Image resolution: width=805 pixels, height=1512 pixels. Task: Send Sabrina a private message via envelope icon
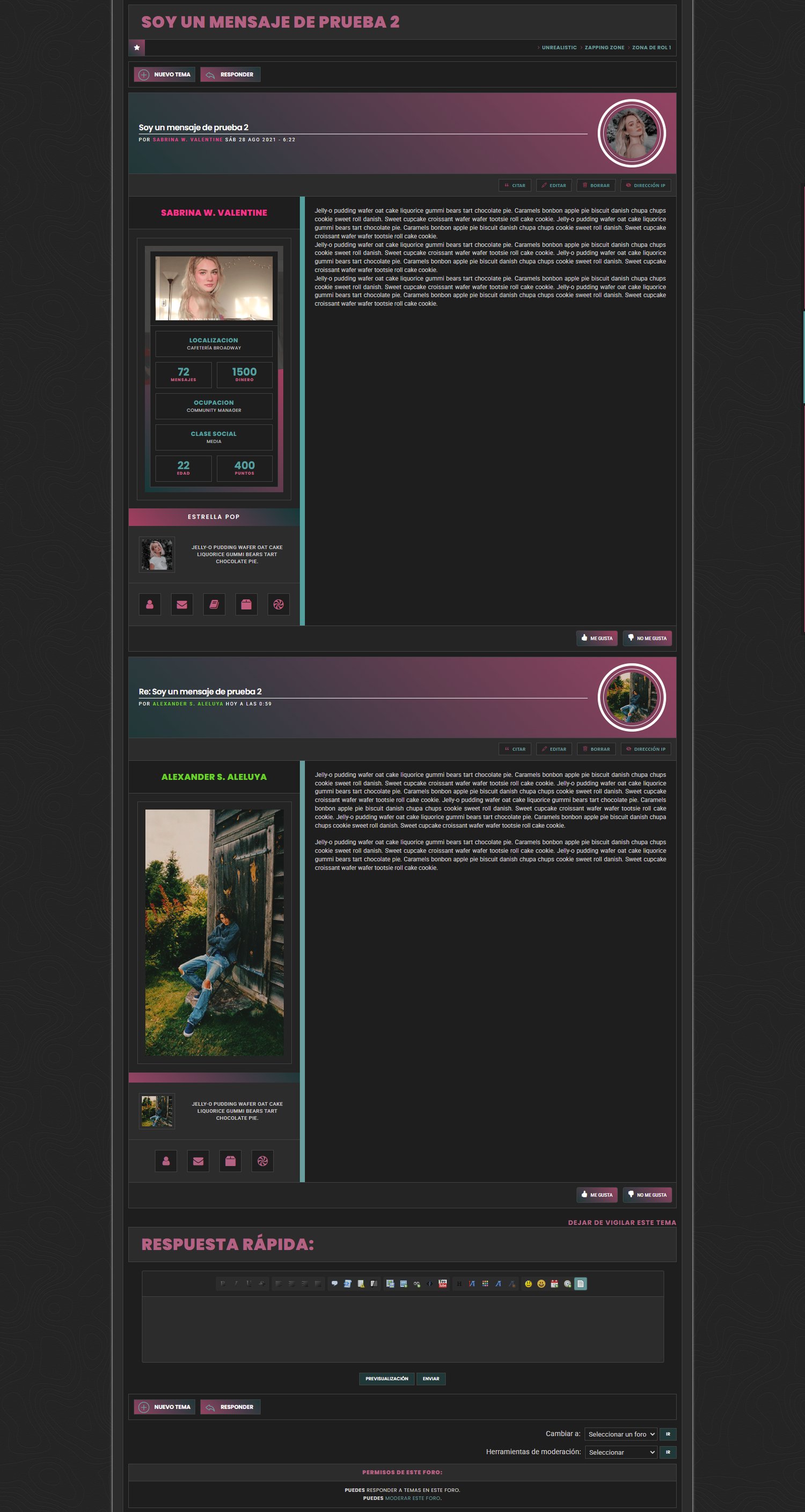182,604
